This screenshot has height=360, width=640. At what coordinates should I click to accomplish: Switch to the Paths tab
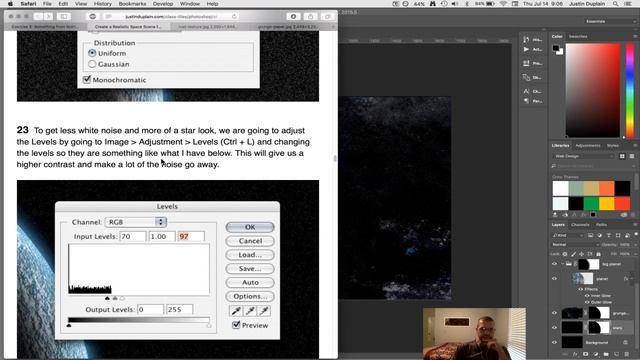(x=601, y=225)
